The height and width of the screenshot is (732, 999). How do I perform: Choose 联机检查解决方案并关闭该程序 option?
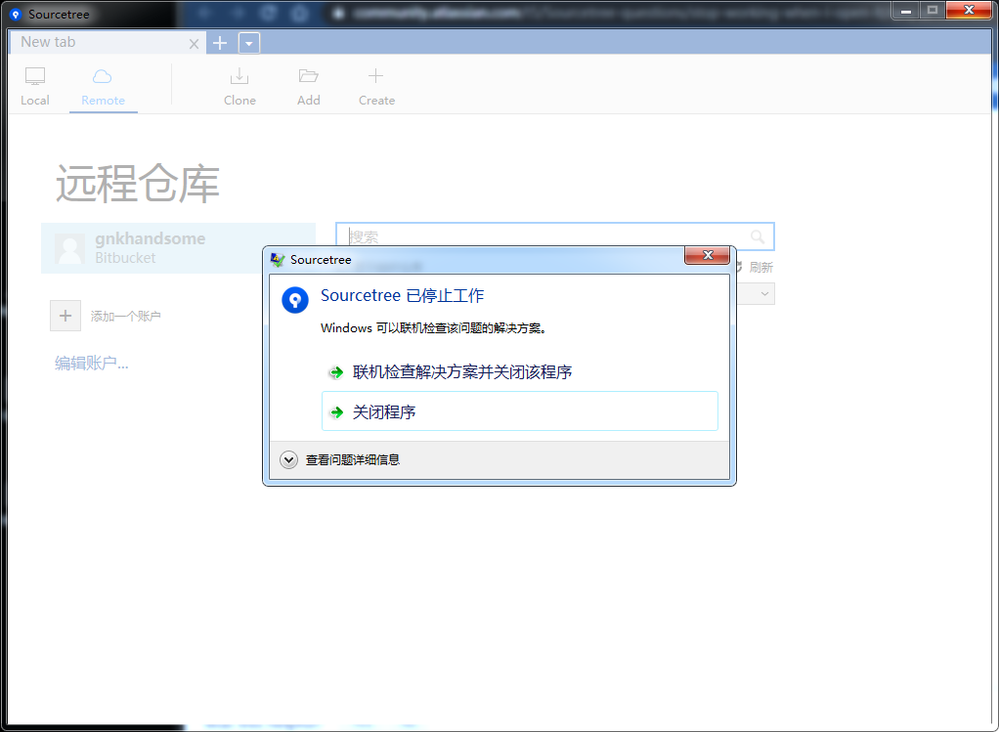coord(519,372)
